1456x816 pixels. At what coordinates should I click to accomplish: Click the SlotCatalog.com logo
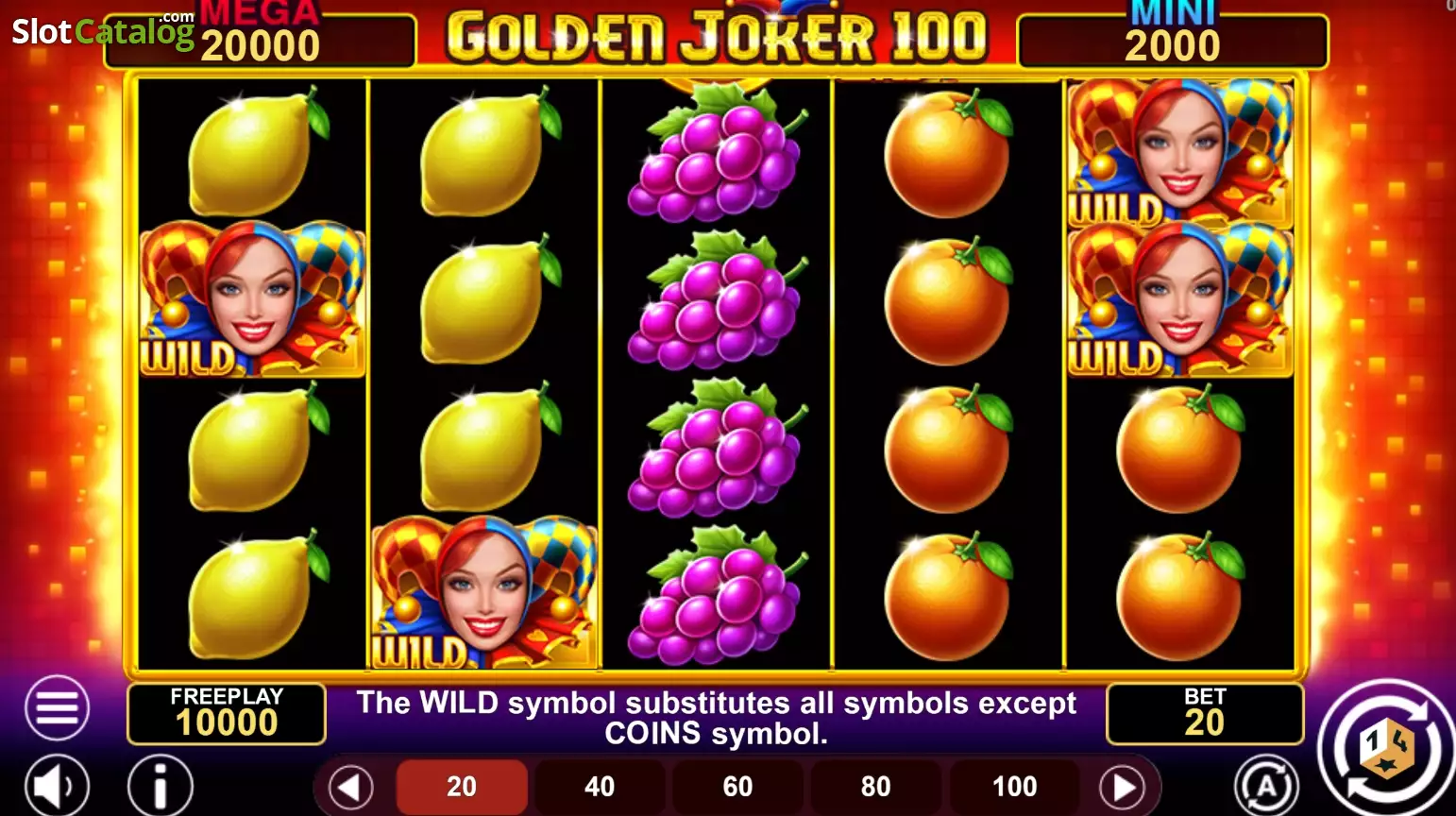click(x=102, y=31)
